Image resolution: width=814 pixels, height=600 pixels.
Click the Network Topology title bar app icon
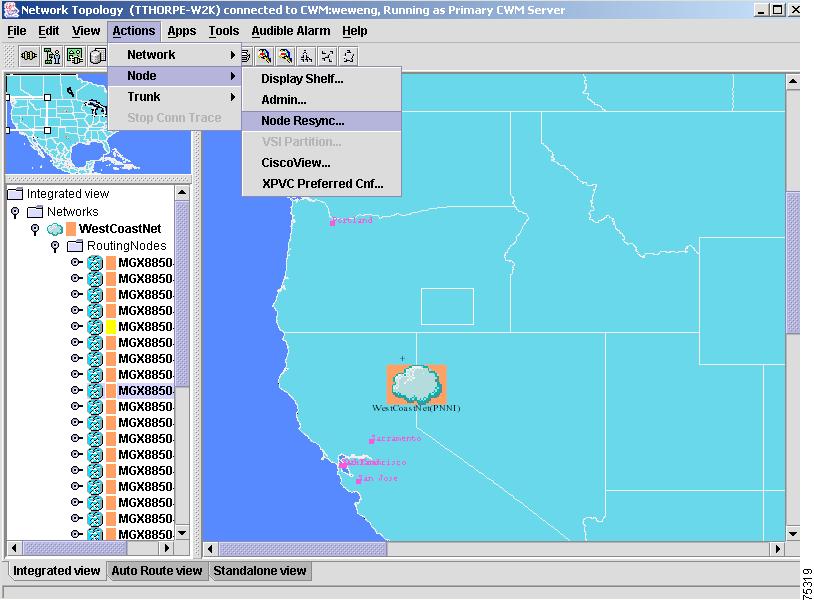(x=11, y=10)
